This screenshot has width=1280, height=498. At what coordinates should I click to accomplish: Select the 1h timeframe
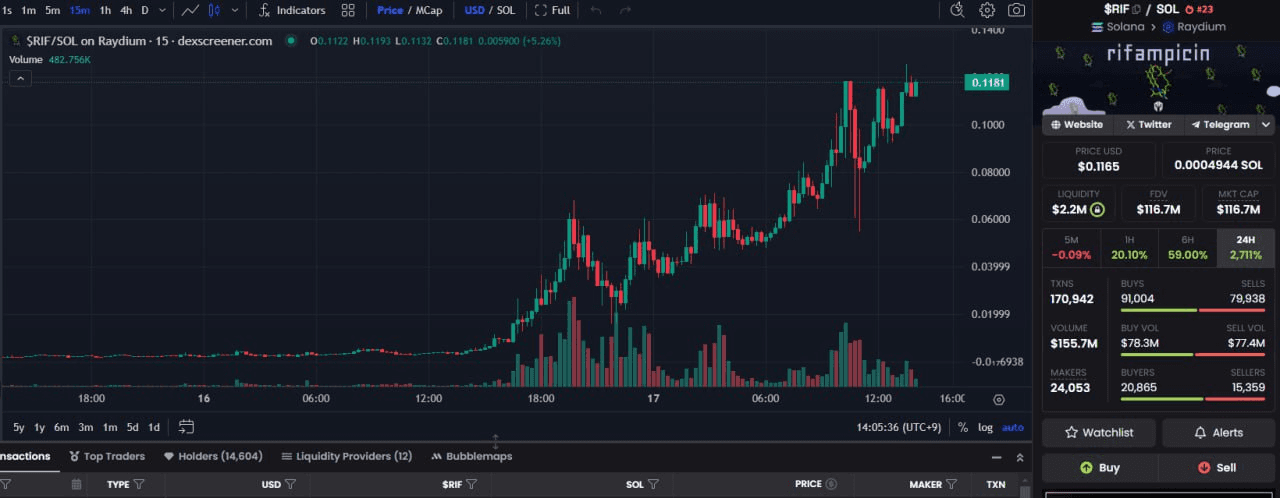[105, 10]
